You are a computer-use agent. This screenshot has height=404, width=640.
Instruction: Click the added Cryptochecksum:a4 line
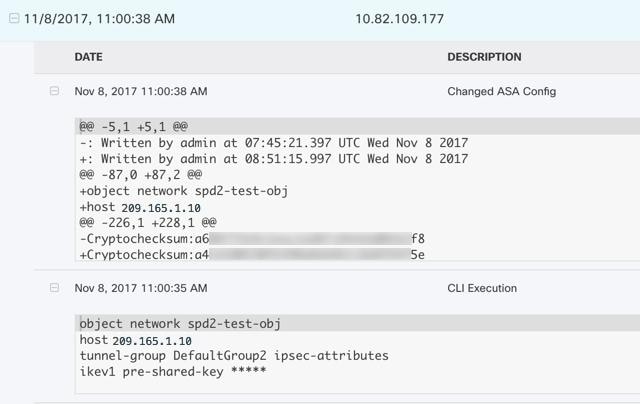(x=252, y=255)
